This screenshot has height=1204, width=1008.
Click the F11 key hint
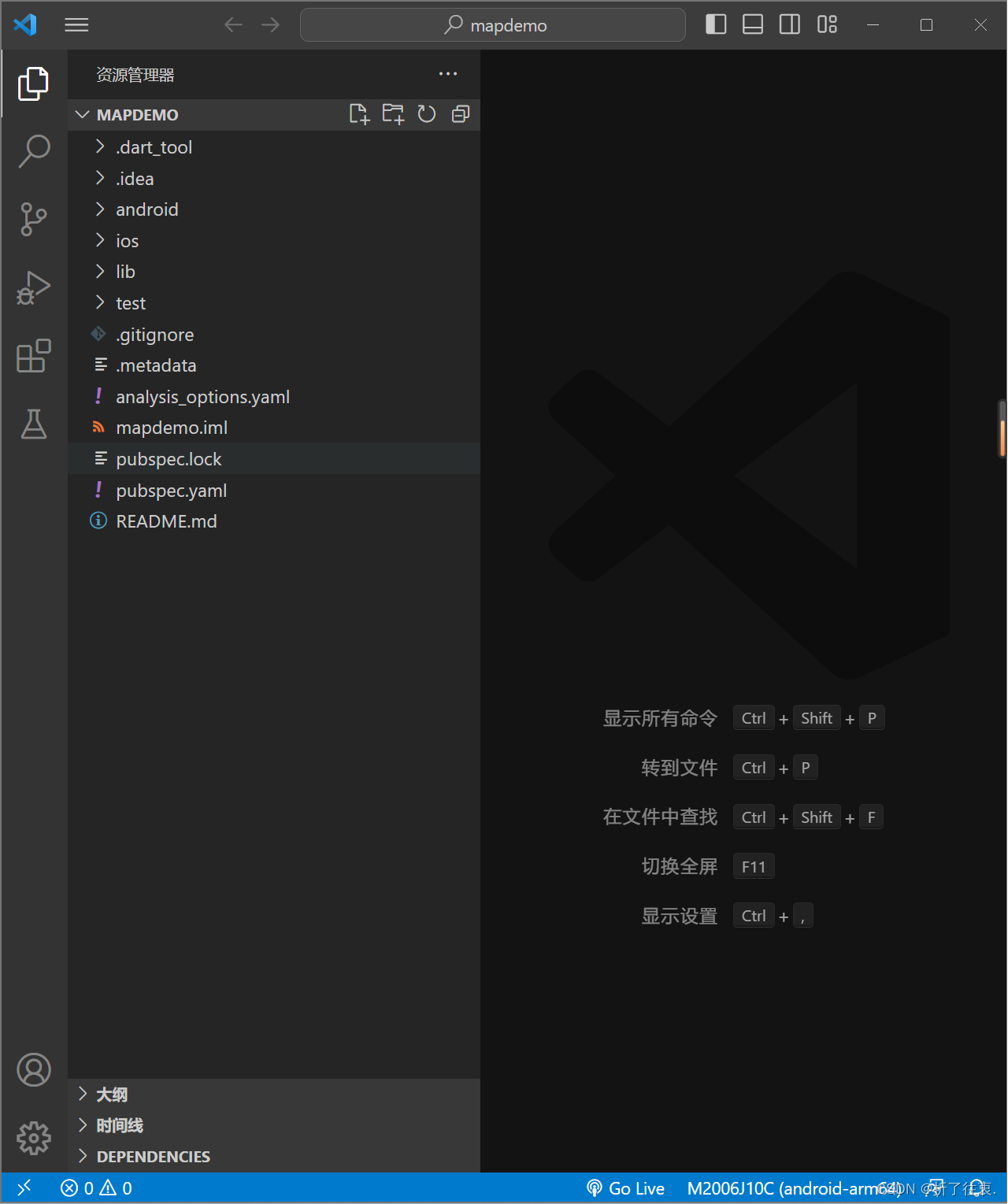tap(754, 866)
